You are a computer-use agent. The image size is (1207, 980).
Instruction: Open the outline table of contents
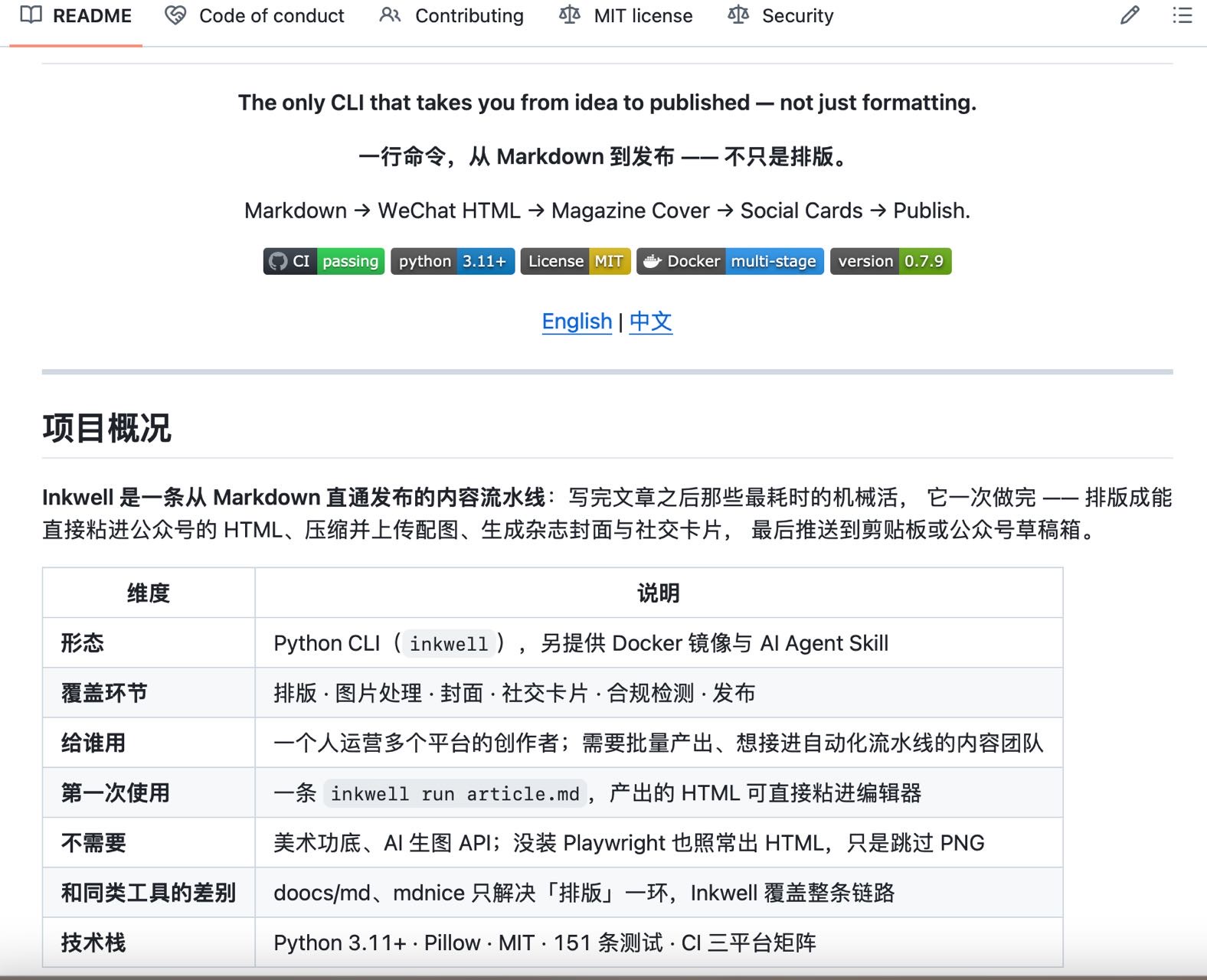click(x=1182, y=15)
